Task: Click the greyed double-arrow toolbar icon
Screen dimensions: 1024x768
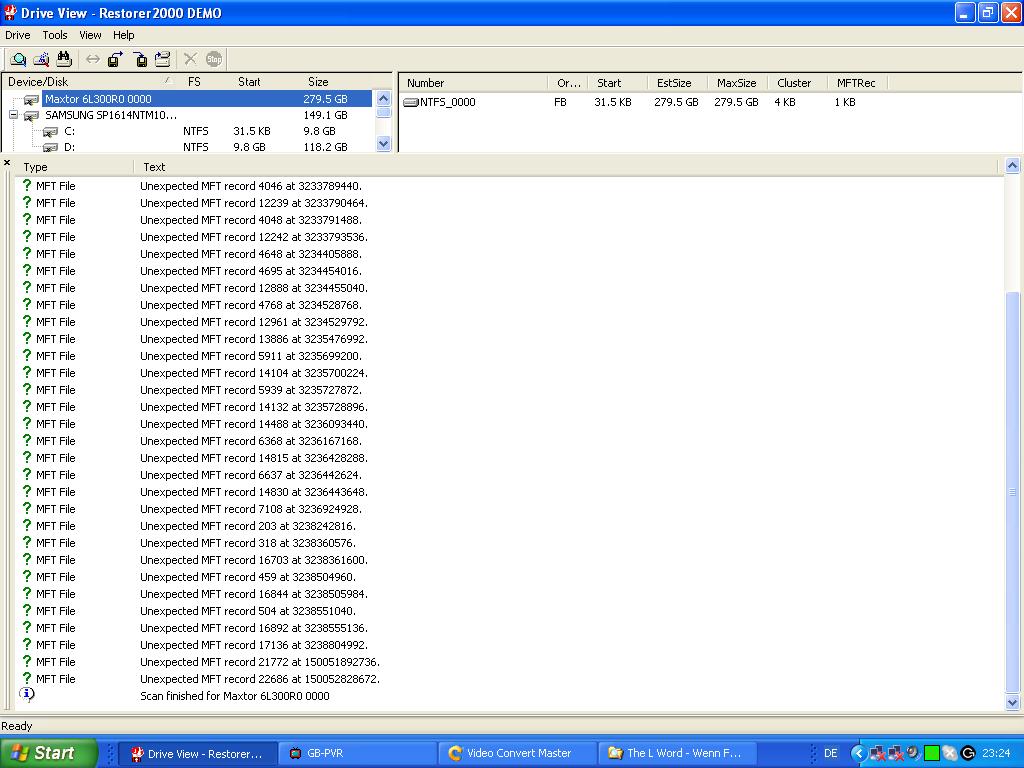Action: 93,59
